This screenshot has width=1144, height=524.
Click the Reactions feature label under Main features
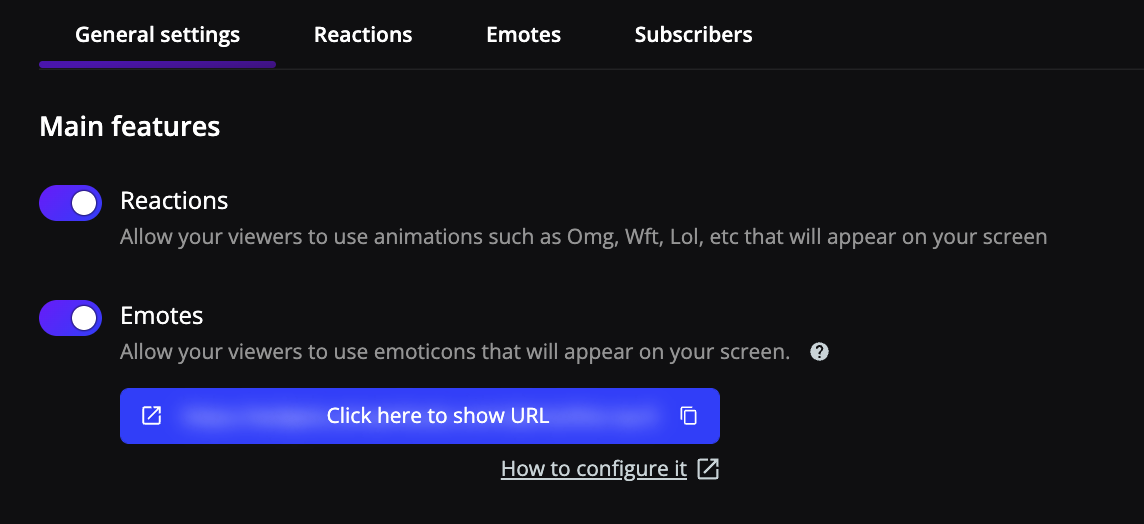coord(174,200)
